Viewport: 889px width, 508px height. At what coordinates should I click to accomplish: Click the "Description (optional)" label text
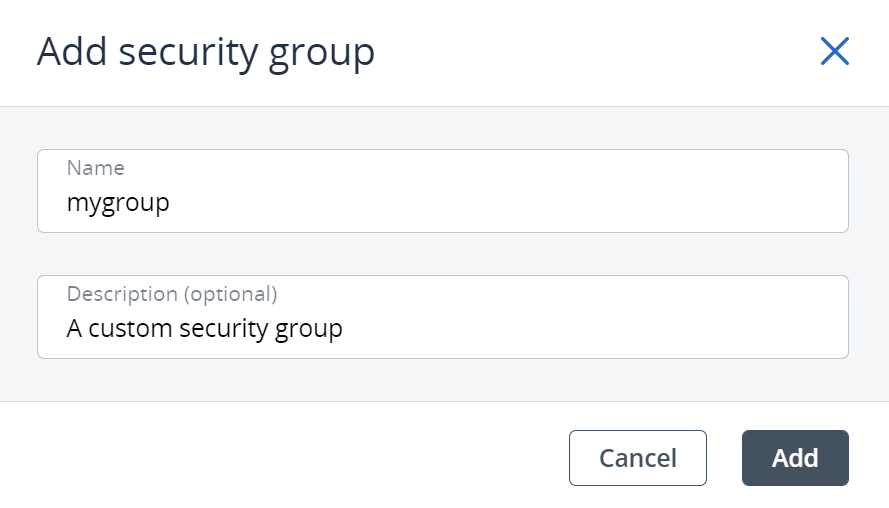point(171,294)
